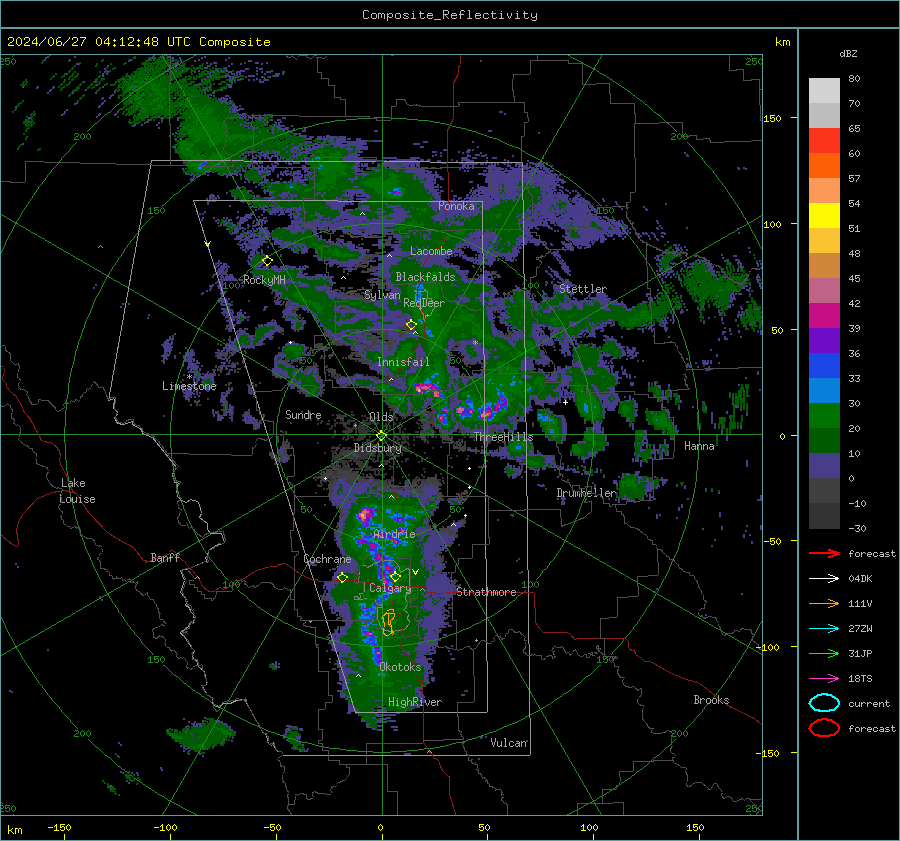Click the Didsbury label
Viewport: 900px width, 841px height.
377,448
